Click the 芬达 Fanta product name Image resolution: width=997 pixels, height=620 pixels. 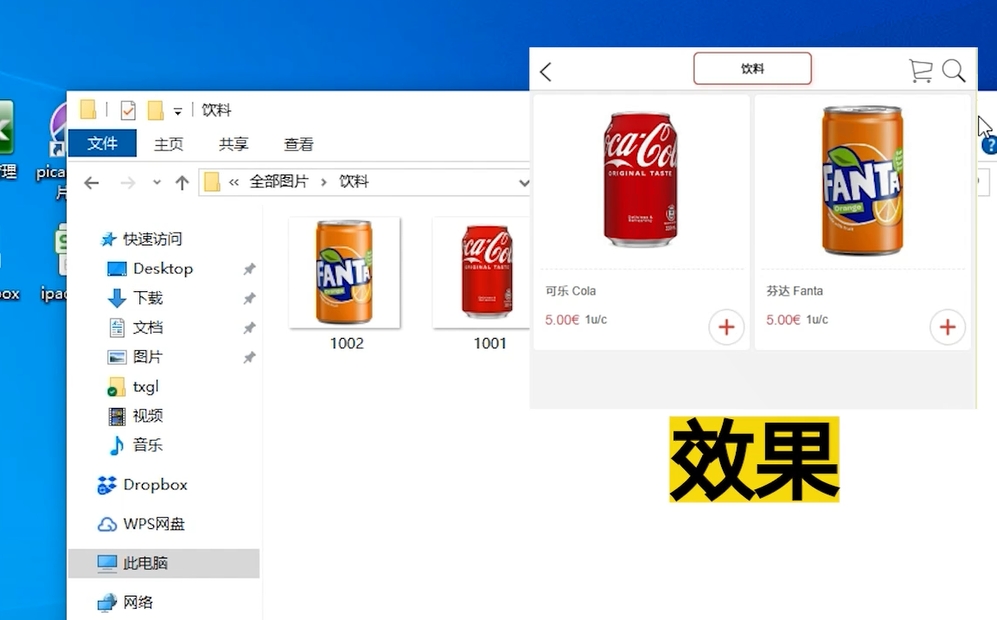[x=794, y=291]
